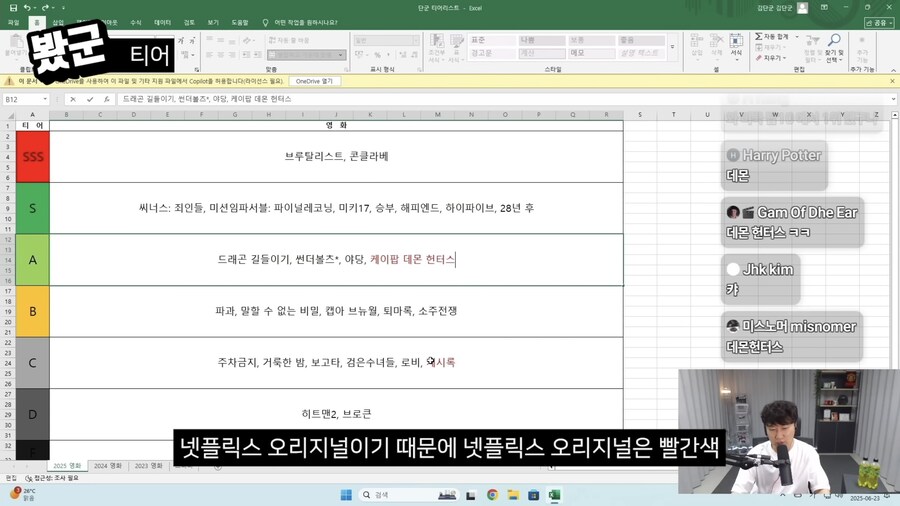This screenshot has width=900, height=506.
Task: Click the user account avatar icon
Action: [802, 8]
